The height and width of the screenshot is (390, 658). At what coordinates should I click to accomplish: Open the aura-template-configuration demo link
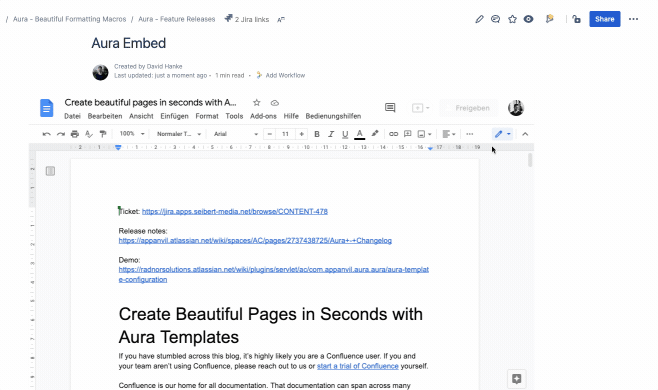274,275
